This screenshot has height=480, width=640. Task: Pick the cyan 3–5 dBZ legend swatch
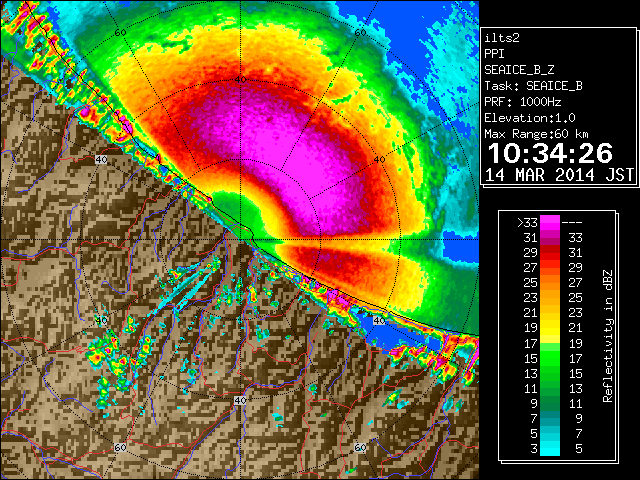pyautogui.click(x=550, y=448)
